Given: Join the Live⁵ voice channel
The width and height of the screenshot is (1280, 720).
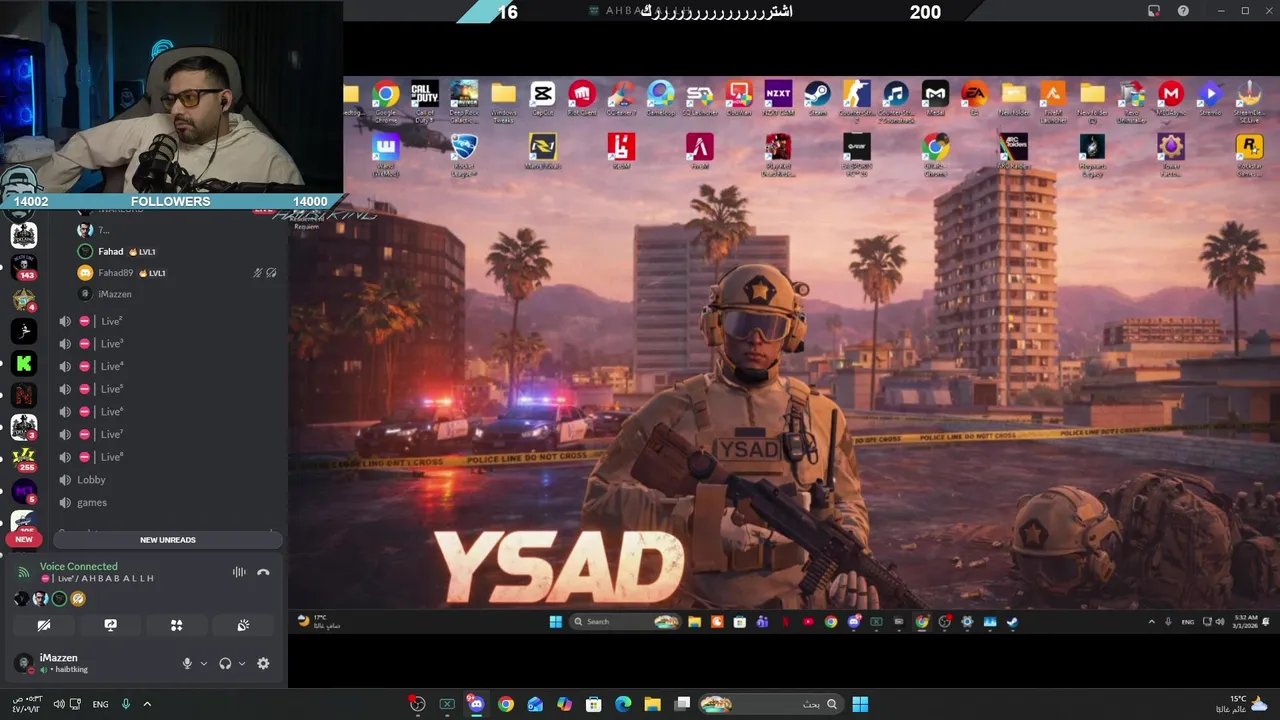Looking at the screenshot, I should (168, 389).
